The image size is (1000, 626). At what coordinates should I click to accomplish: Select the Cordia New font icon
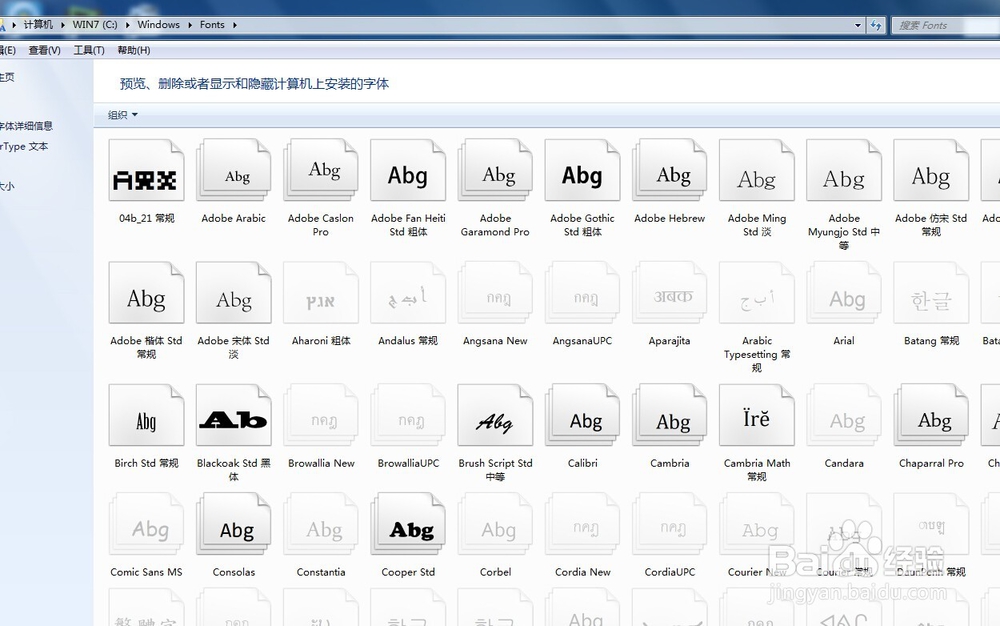(582, 523)
